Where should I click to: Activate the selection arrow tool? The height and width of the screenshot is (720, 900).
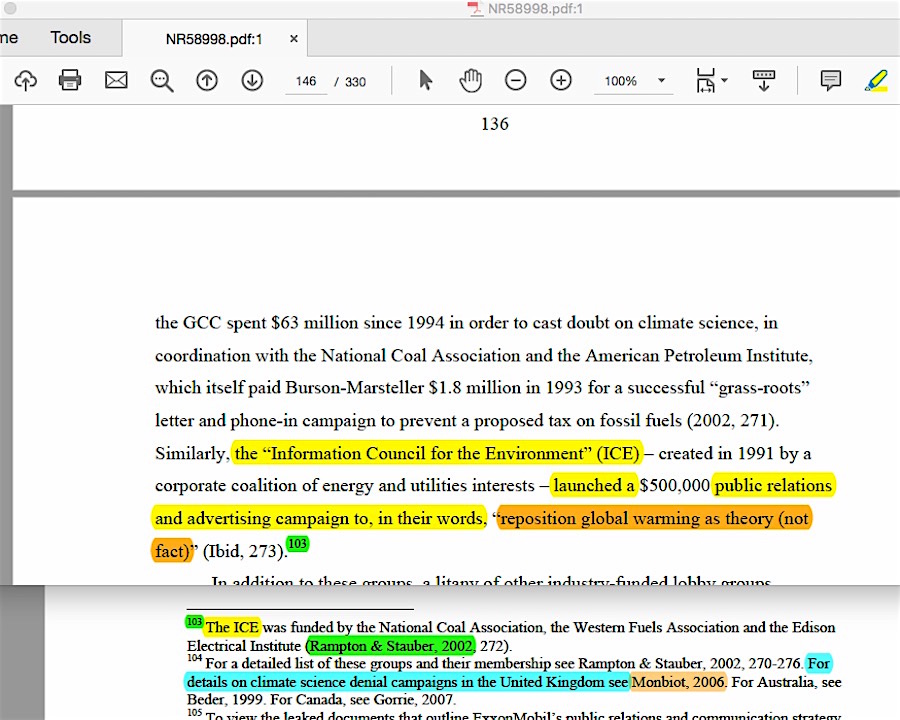[x=426, y=81]
